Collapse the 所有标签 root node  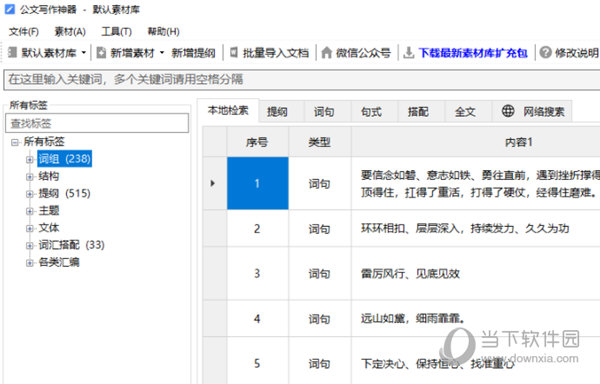[15, 143]
